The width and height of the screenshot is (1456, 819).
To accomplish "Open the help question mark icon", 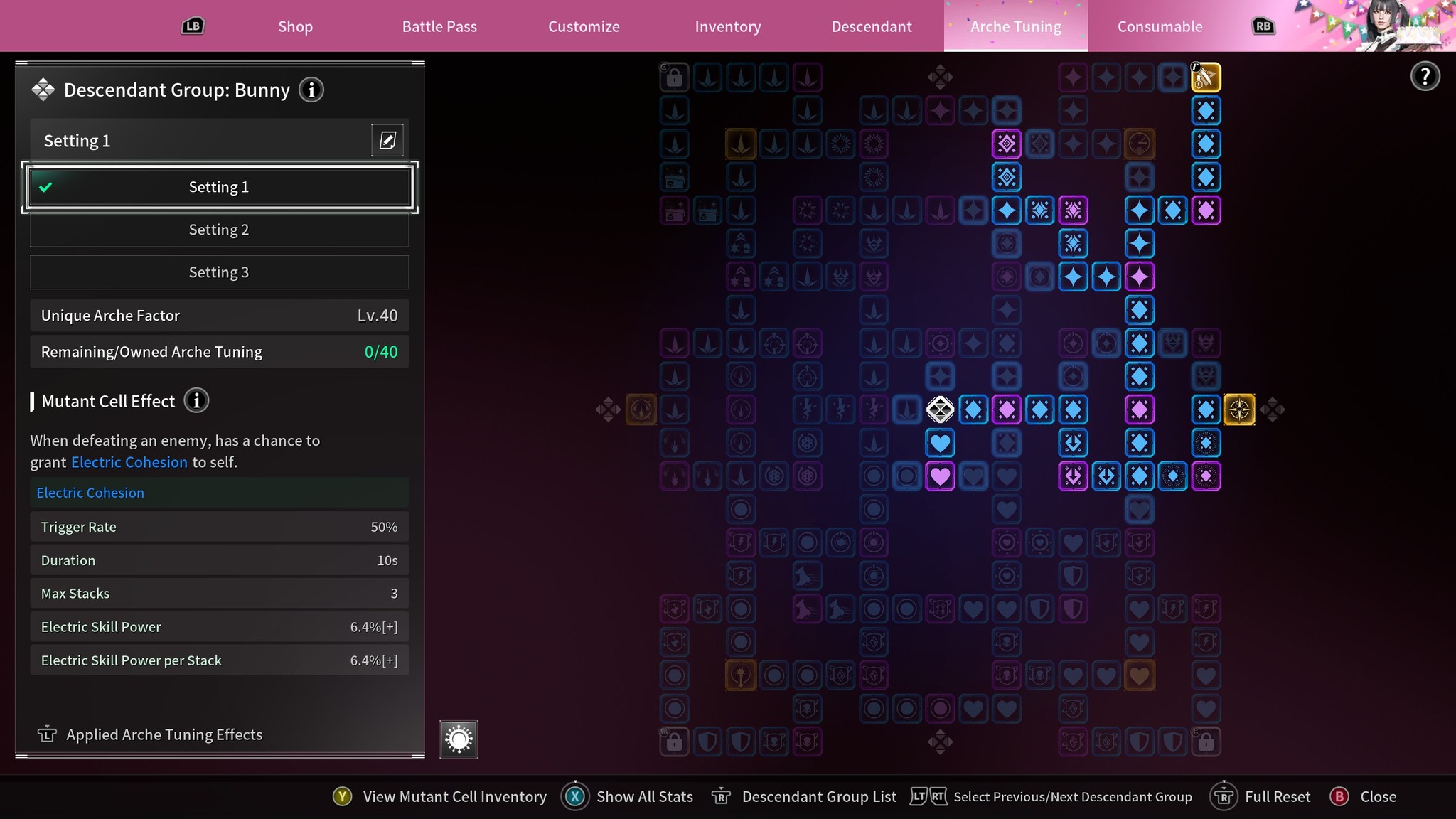I will pos(1425,77).
